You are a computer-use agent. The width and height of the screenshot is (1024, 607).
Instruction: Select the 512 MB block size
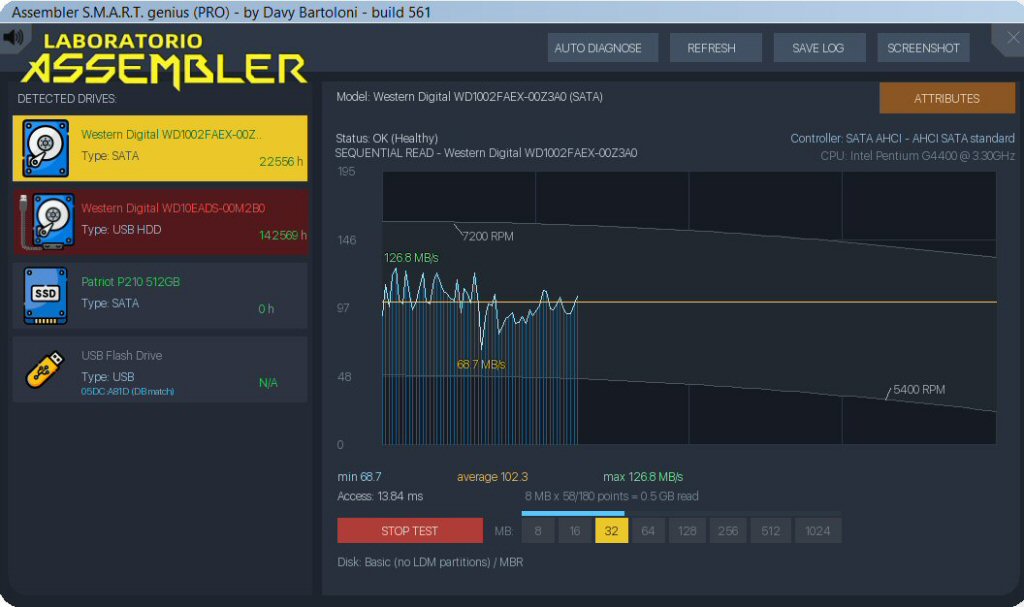[771, 531]
